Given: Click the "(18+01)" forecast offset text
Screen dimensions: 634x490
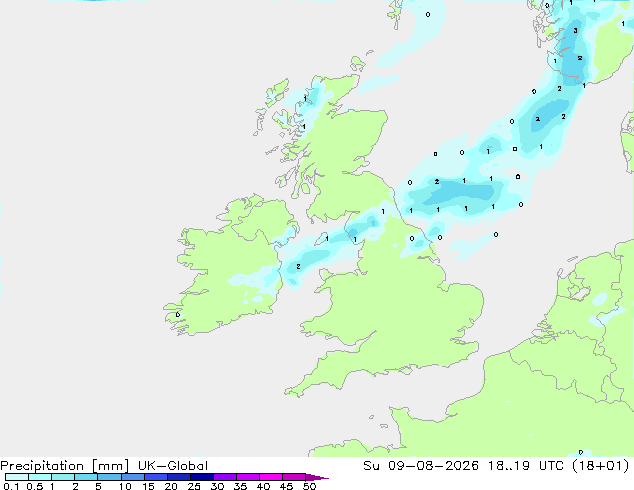Looking at the screenshot, I should click(601, 466).
